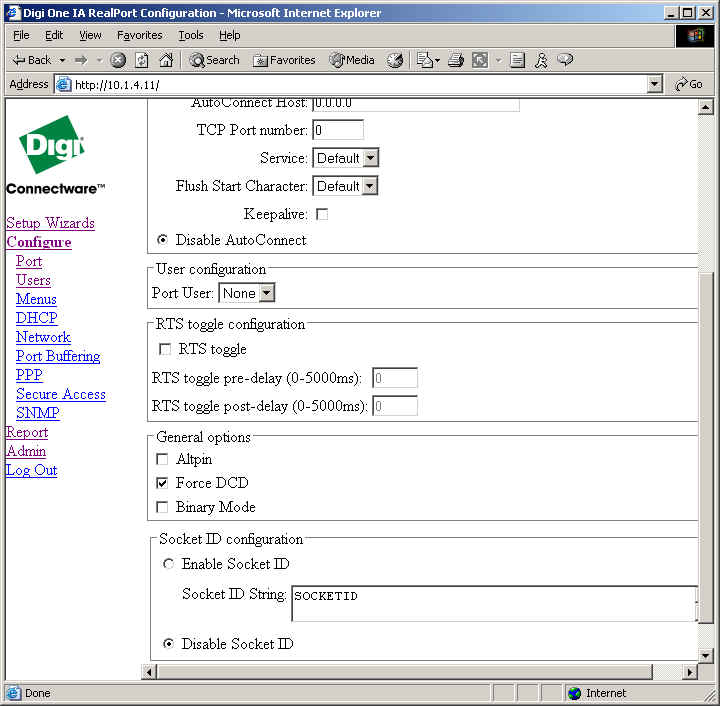Click the Print toolbar icon
This screenshot has width=720, height=706.
(455, 60)
